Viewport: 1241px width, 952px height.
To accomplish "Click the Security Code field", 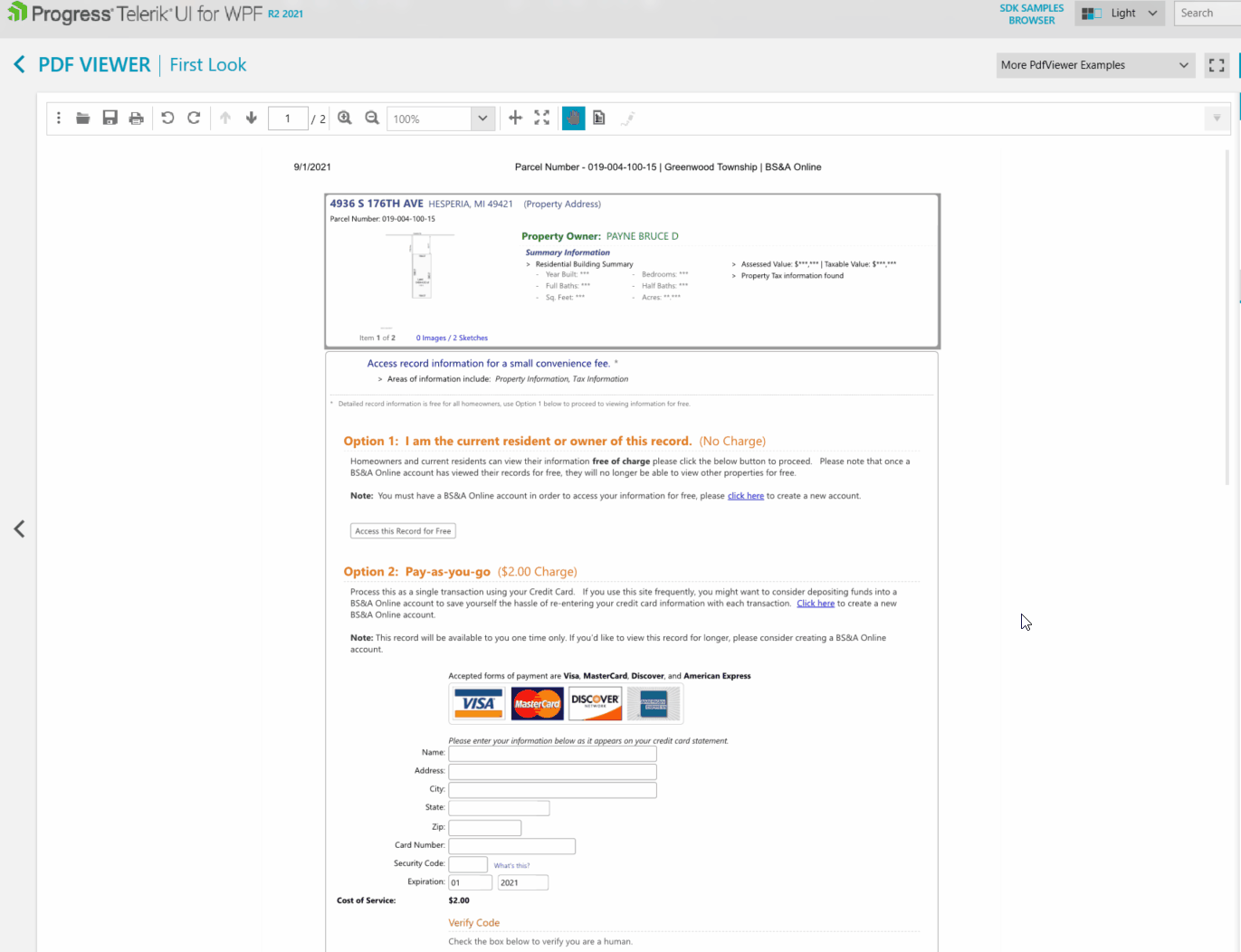I will 468,864.
